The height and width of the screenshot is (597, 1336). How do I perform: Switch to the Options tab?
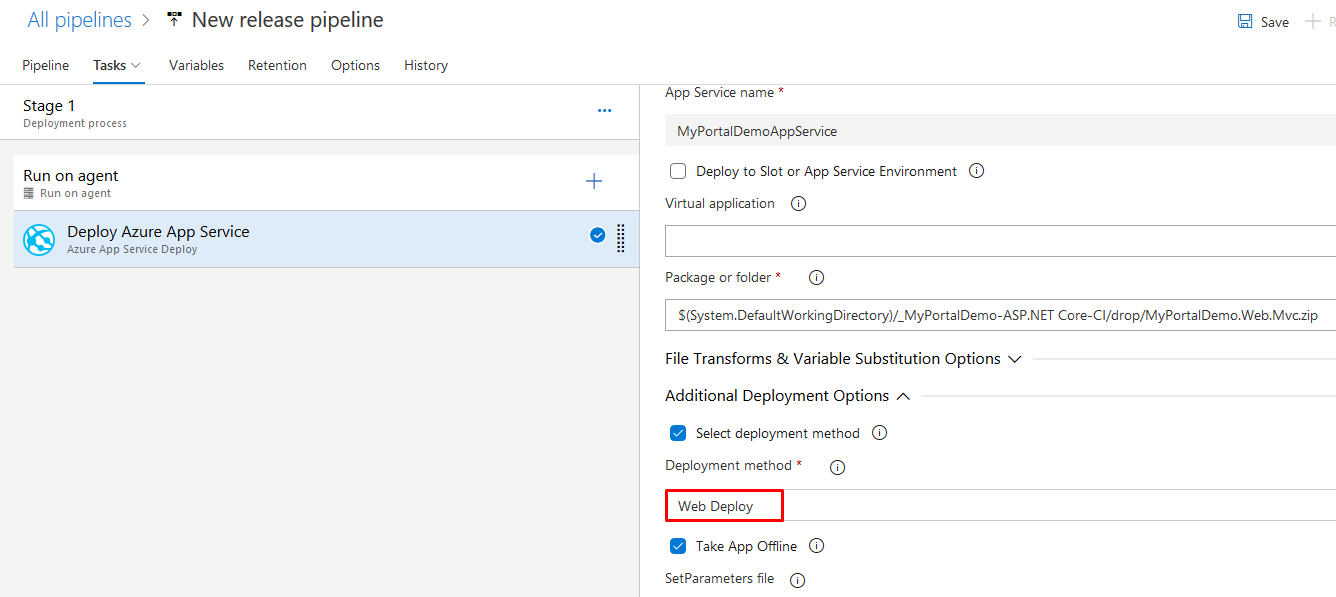point(355,65)
